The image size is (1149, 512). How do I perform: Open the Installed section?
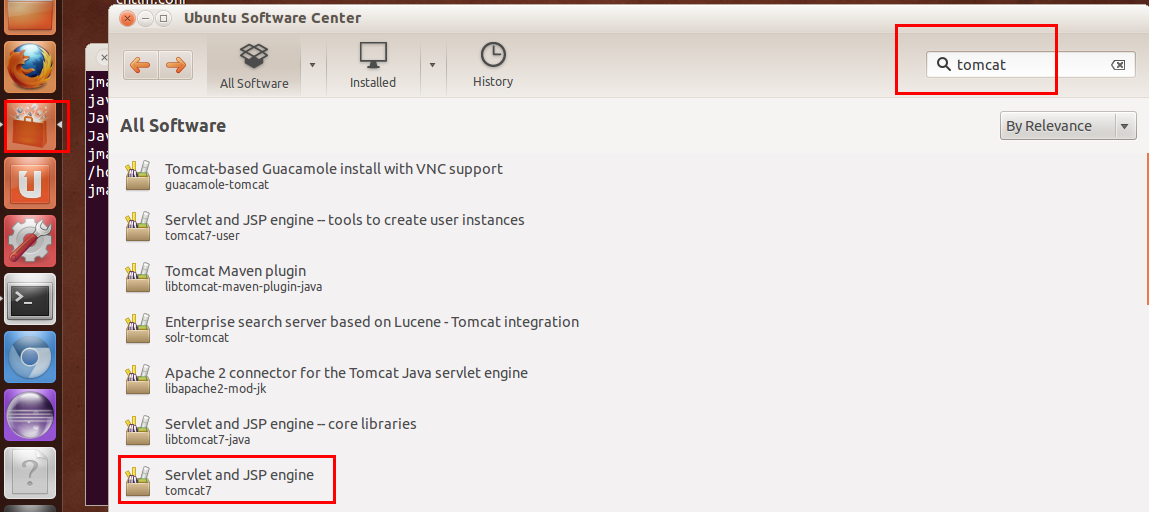[372, 66]
